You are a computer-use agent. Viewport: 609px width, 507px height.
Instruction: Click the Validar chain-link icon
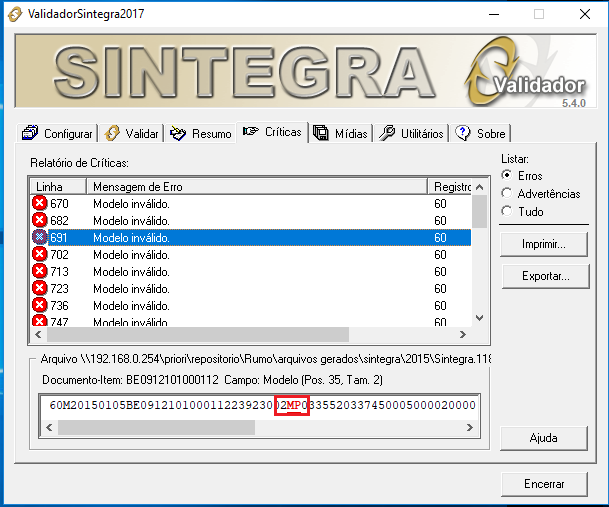(112, 133)
